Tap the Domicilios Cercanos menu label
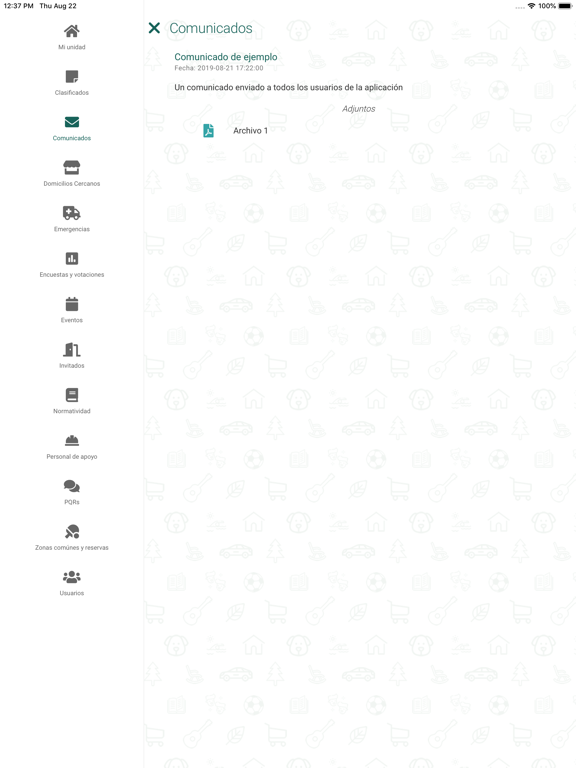 pyautogui.click(x=72, y=184)
